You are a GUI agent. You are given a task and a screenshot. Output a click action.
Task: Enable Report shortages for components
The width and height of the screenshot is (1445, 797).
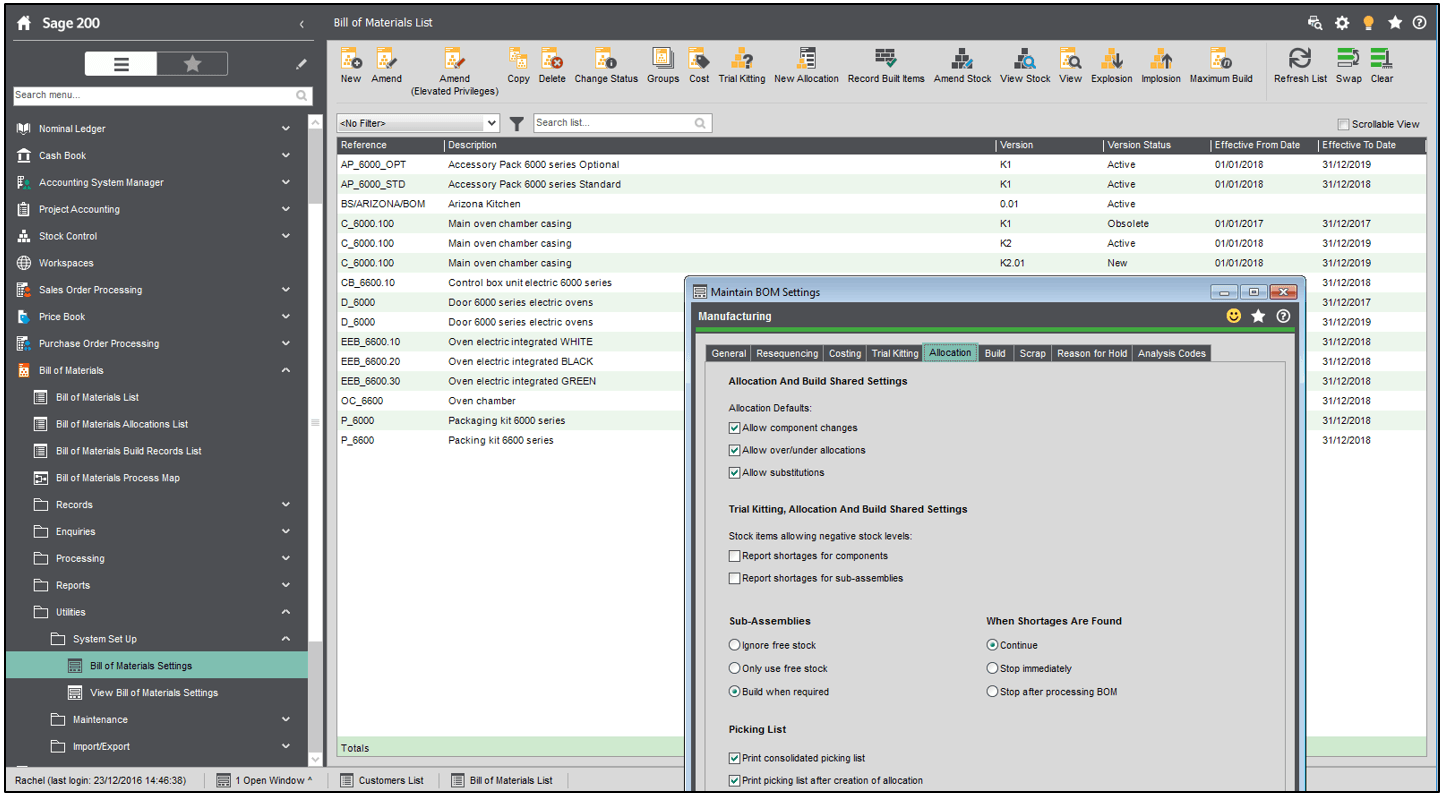735,556
